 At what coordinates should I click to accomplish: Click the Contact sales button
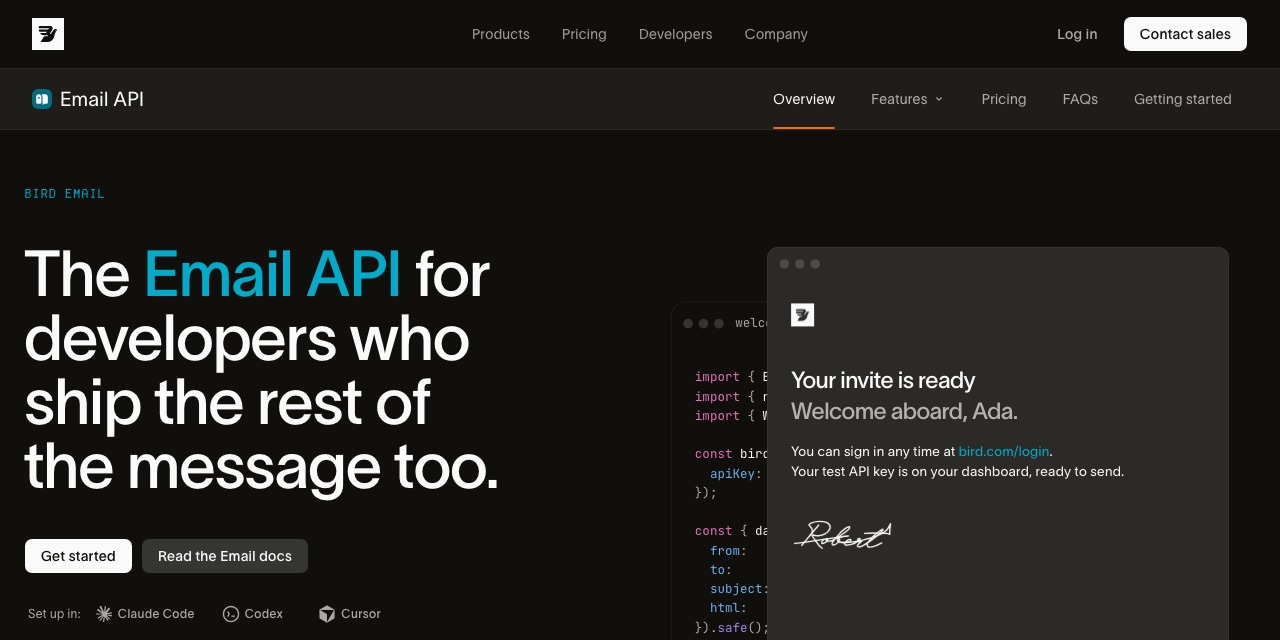(x=1185, y=34)
